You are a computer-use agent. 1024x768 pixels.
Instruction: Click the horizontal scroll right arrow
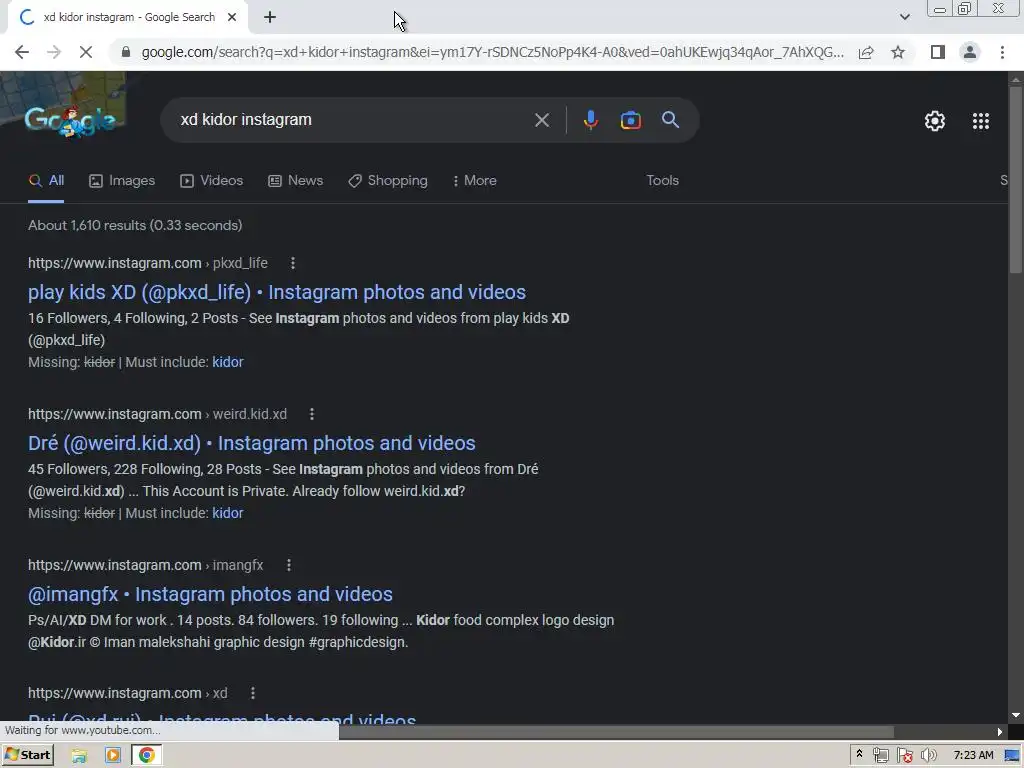pyautogui.click(x=1000, y=732)
